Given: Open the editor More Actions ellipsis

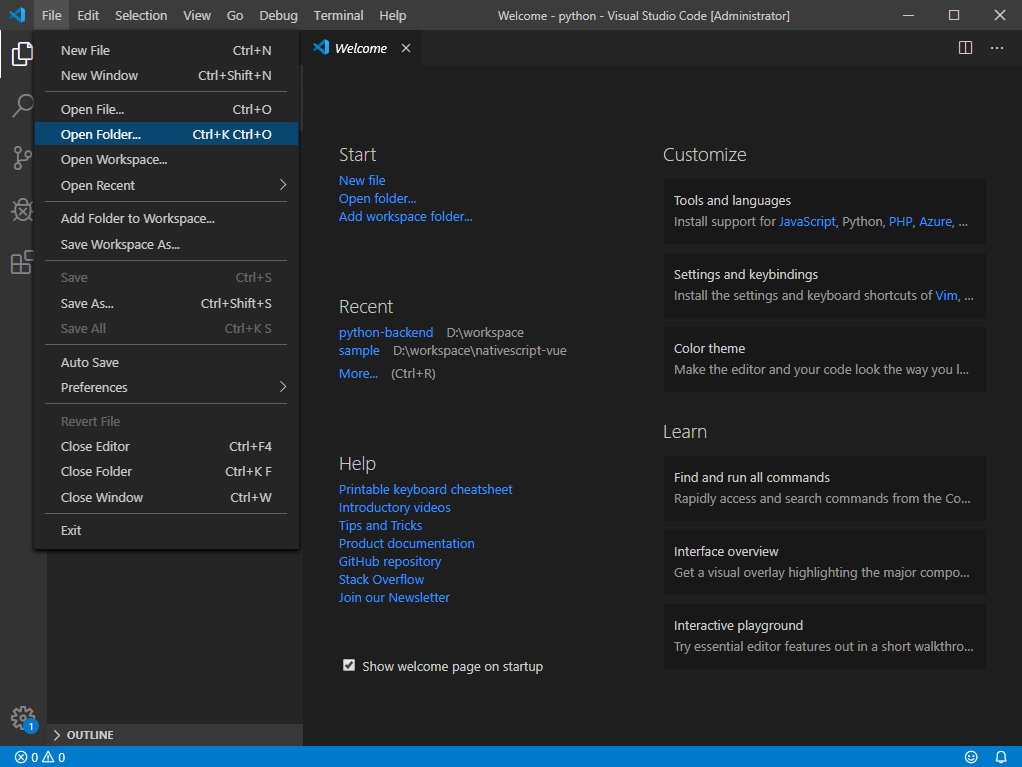Looking at the screenshot, I should [997, 48].
